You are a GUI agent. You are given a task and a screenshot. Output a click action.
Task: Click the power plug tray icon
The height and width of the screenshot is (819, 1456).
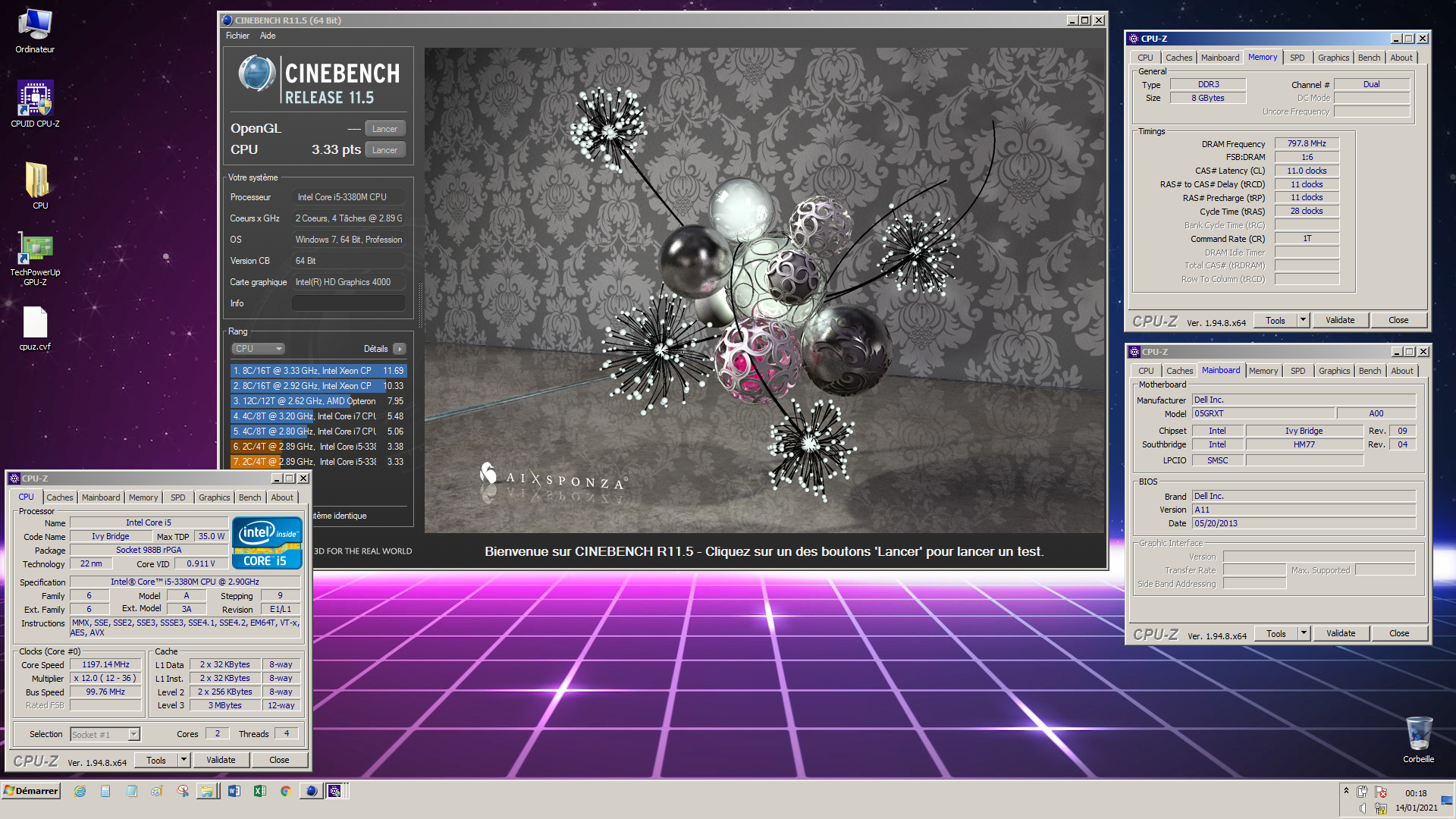click(1362, 792)
